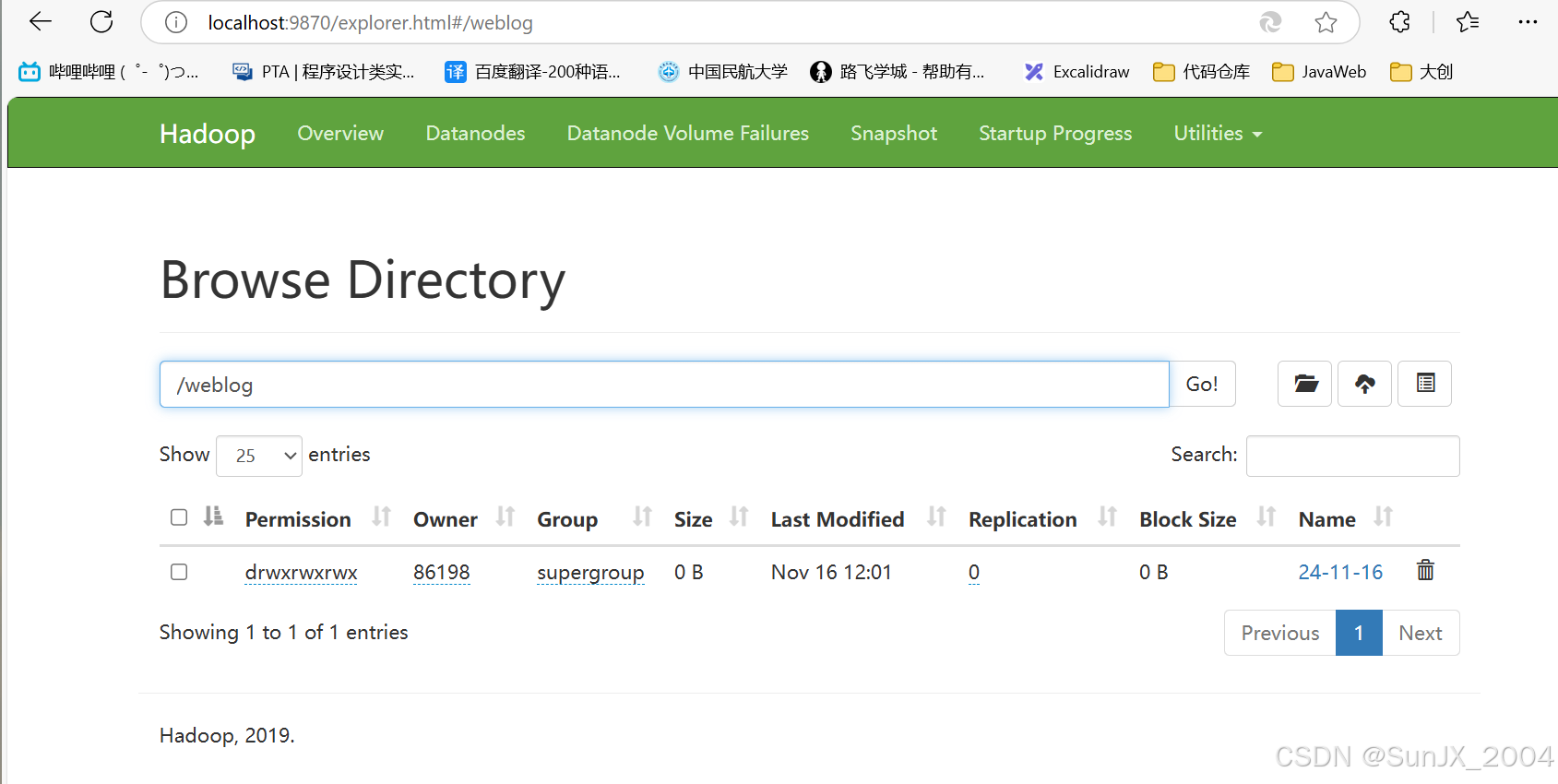This screenshot has width=1558, height=784.
Task: Sort table by Name column arrows
Action: click(x=1383, y=517)
